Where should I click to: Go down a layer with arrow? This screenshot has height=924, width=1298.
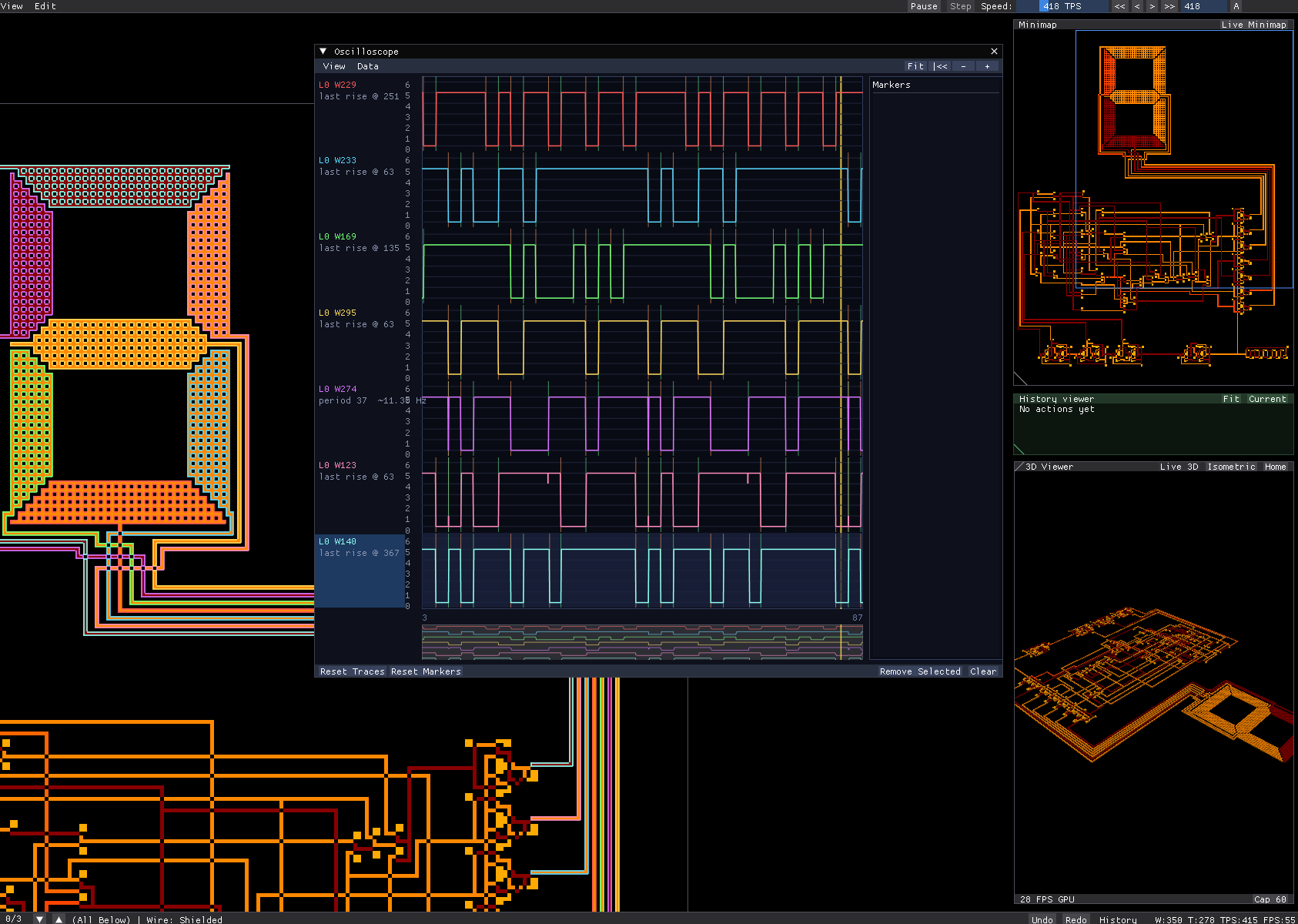tap(39, 919)
